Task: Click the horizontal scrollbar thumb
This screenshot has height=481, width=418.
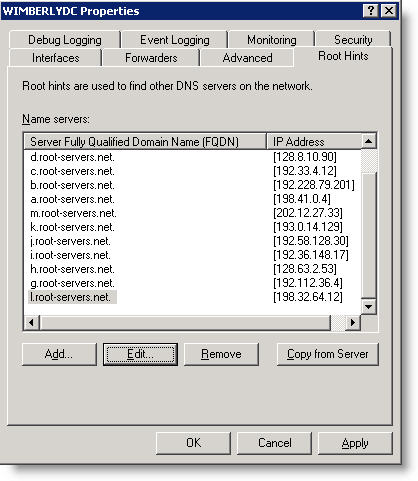Action: click(185, 322)
